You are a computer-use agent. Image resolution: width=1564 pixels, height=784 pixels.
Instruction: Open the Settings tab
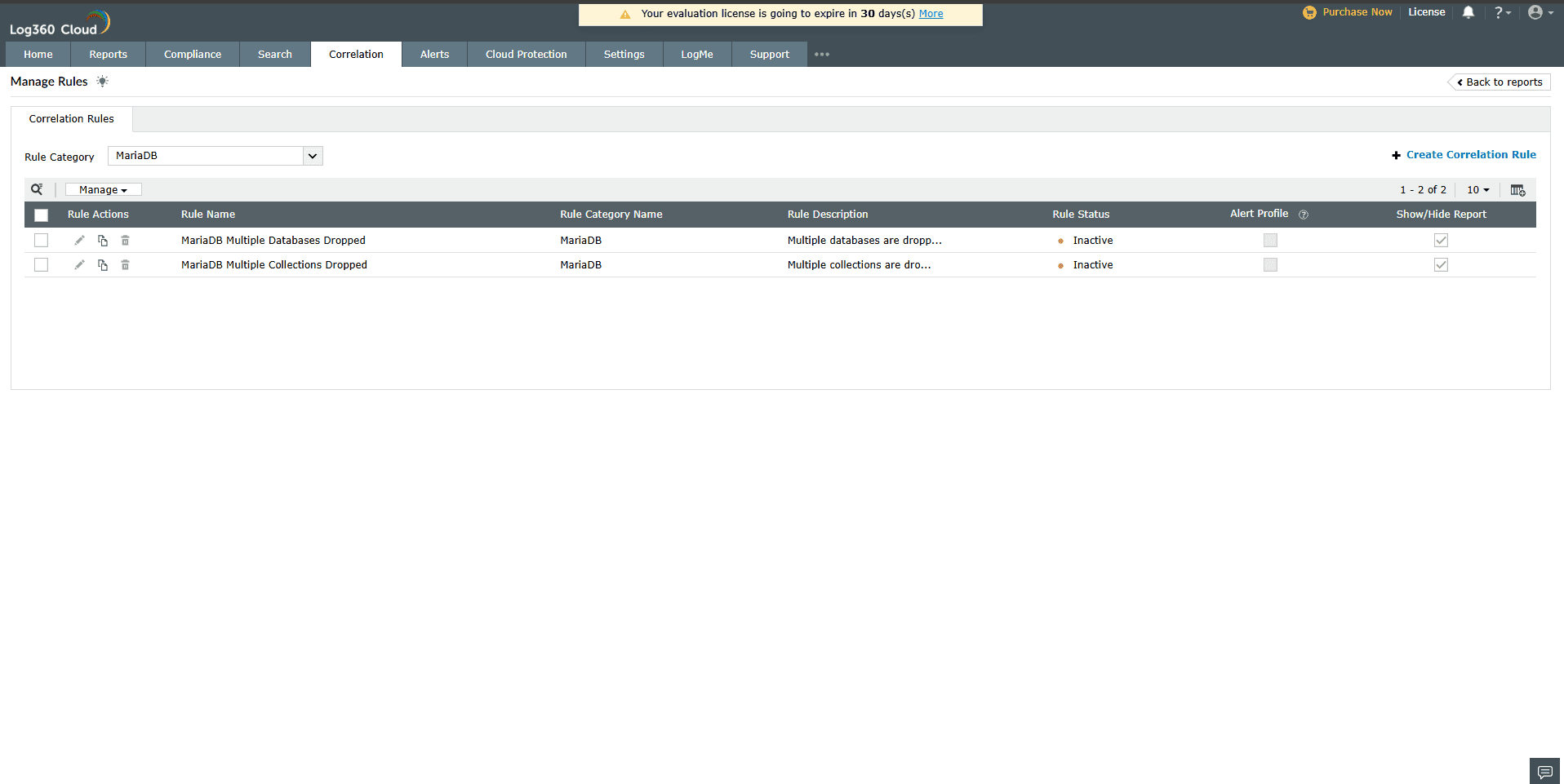point(624,55)
